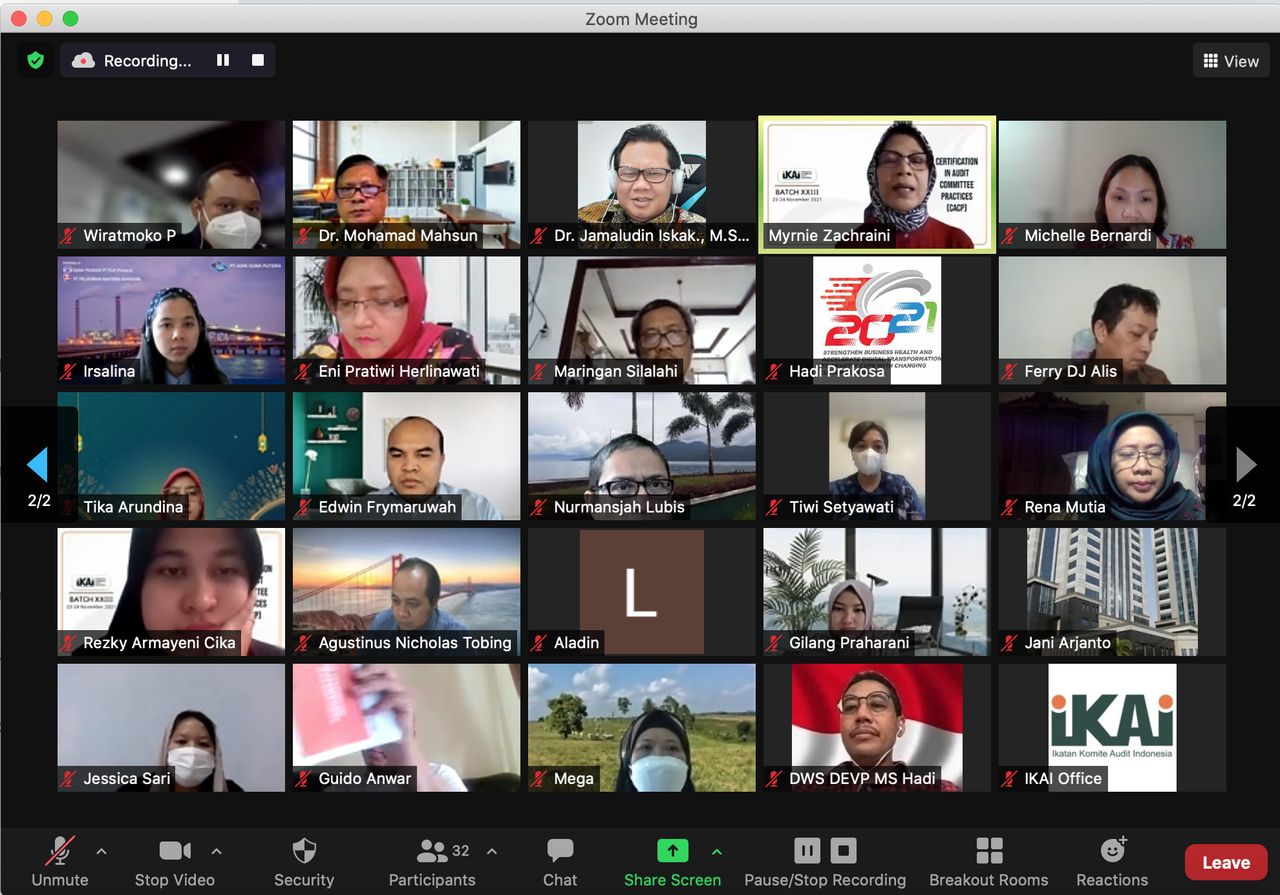Open the Chat panel
This screenshot has height=895, width=1280.
(560, 862)
